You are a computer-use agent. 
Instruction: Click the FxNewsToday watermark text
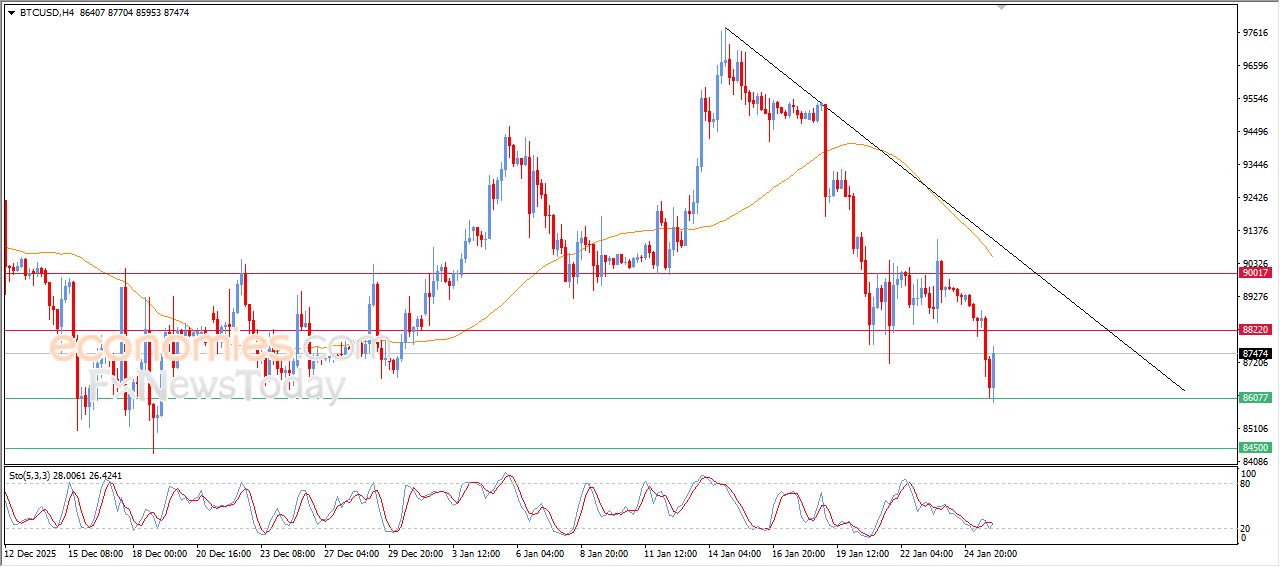[x=215, y=385]
